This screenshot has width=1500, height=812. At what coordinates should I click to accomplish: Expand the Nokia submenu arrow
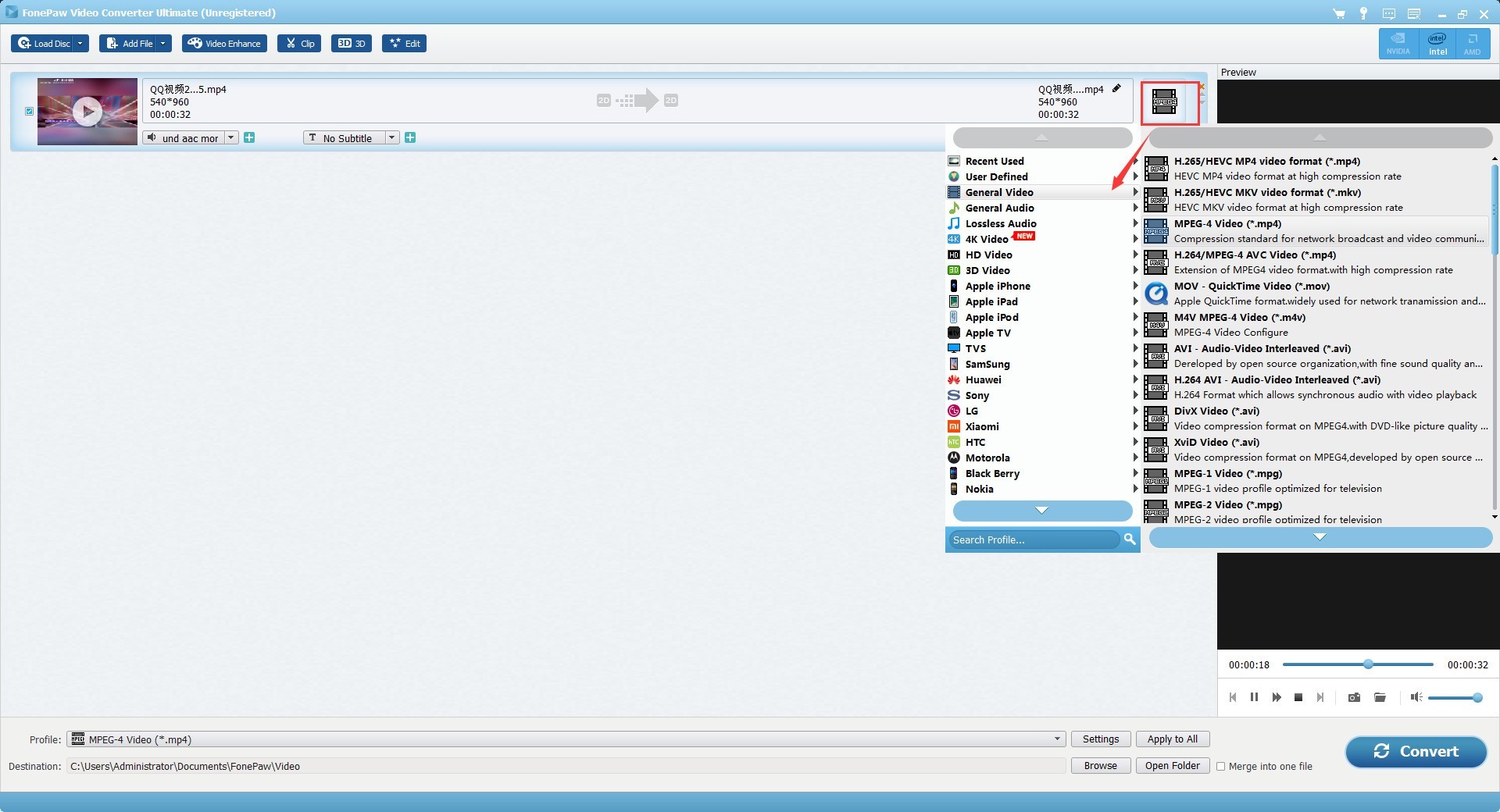[1135, 489]
